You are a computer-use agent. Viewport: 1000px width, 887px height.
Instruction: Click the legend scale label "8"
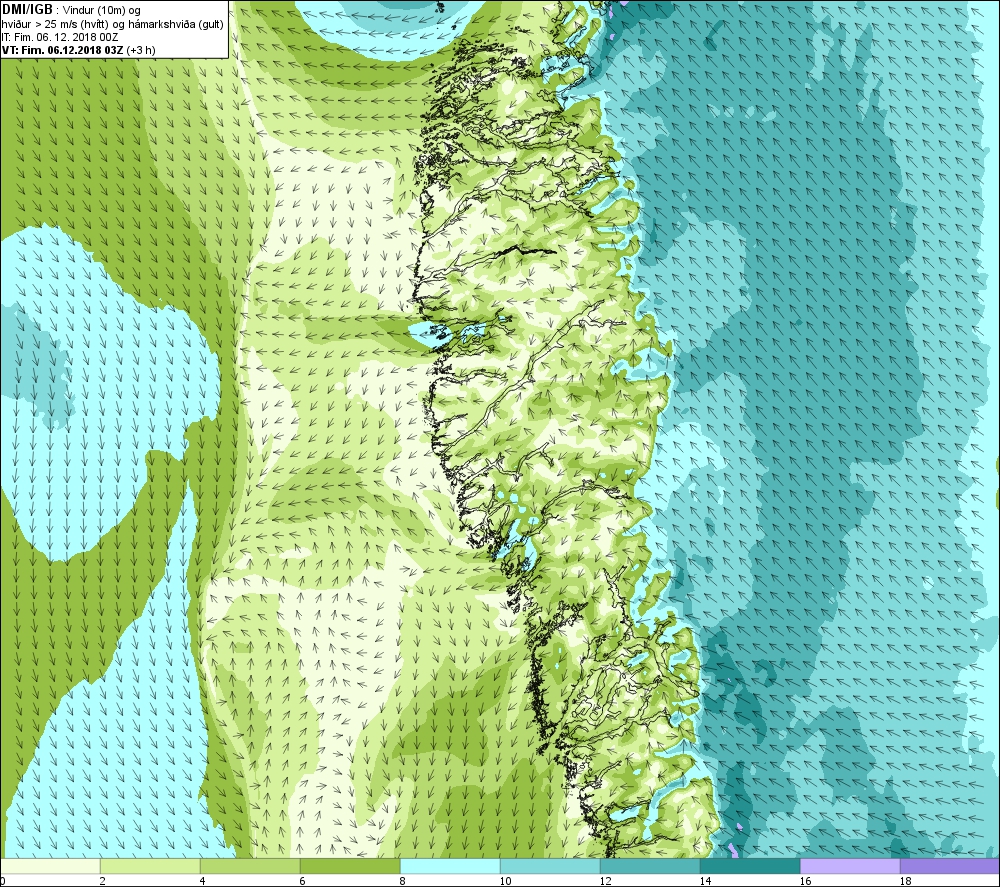pos(402,881)
